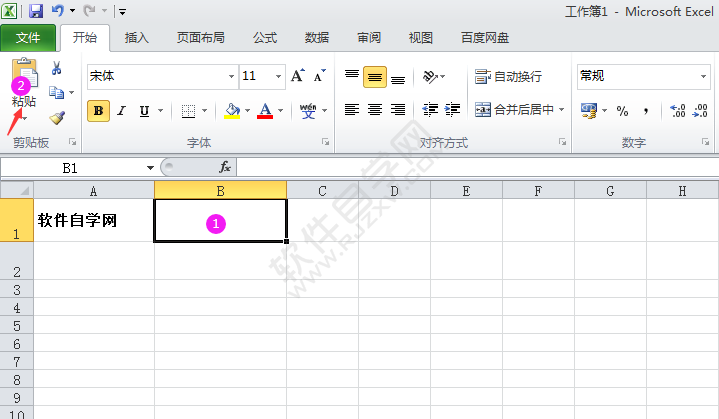Select column C header
Image resolution: width=719 pixels, height=419 pixels.
coord(322,191)
